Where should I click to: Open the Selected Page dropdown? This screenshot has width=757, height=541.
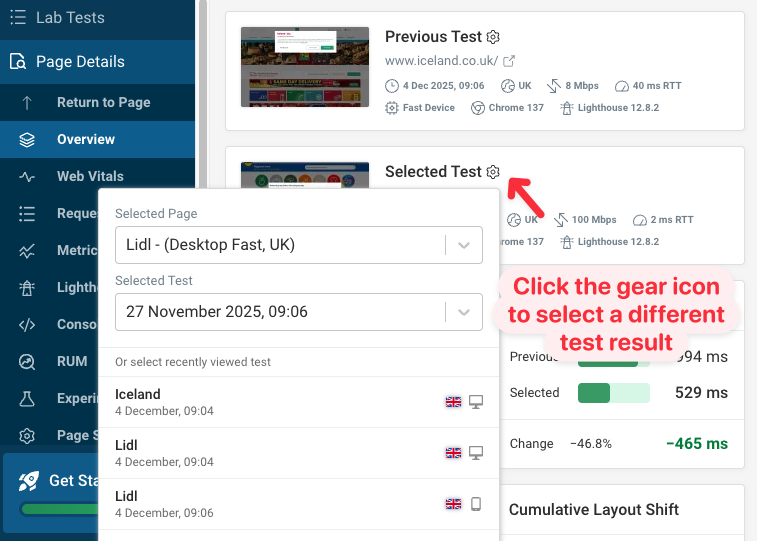pos(299,245)
